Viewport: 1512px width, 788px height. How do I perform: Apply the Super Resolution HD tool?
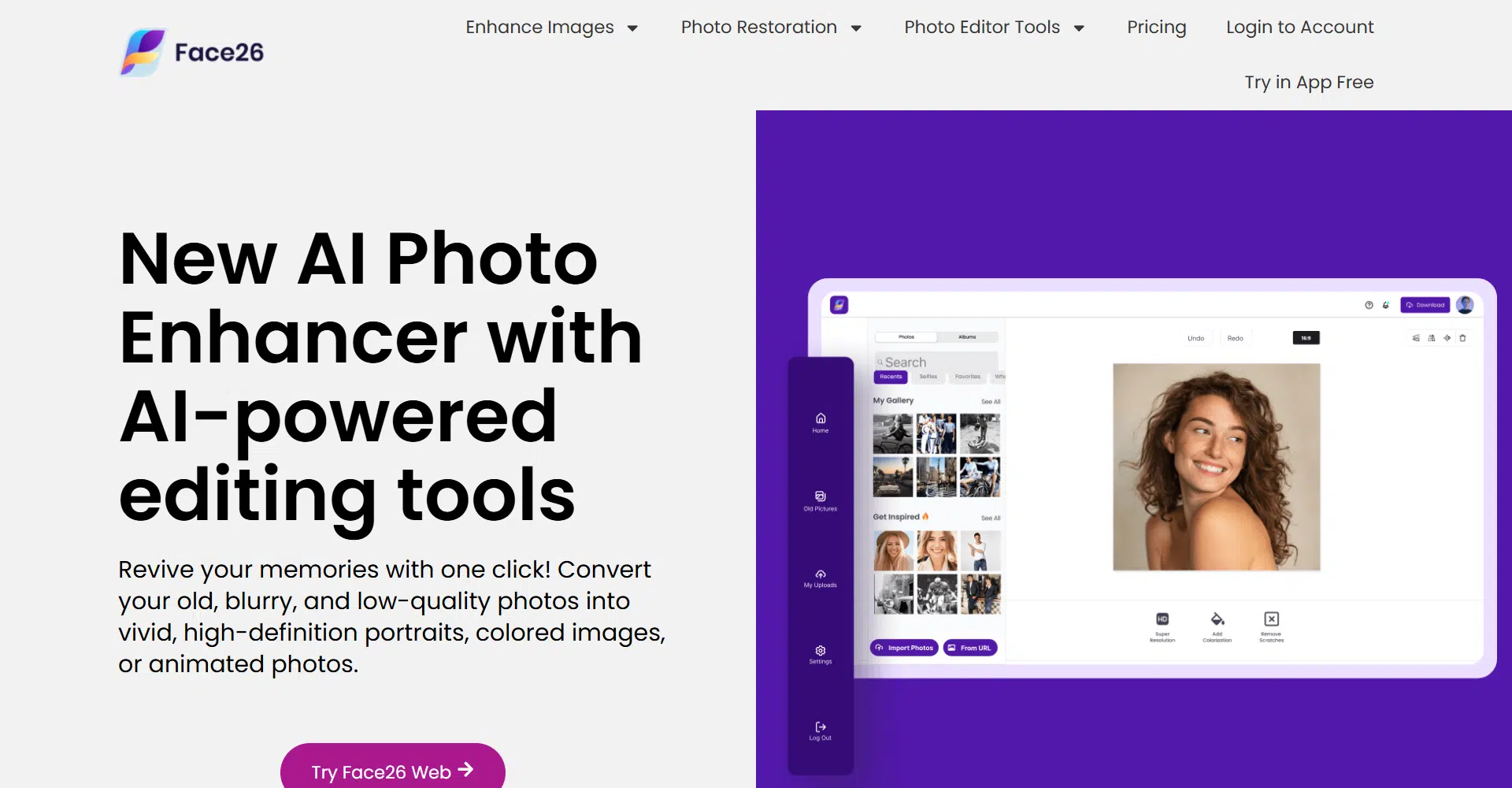coord(1162,627)
